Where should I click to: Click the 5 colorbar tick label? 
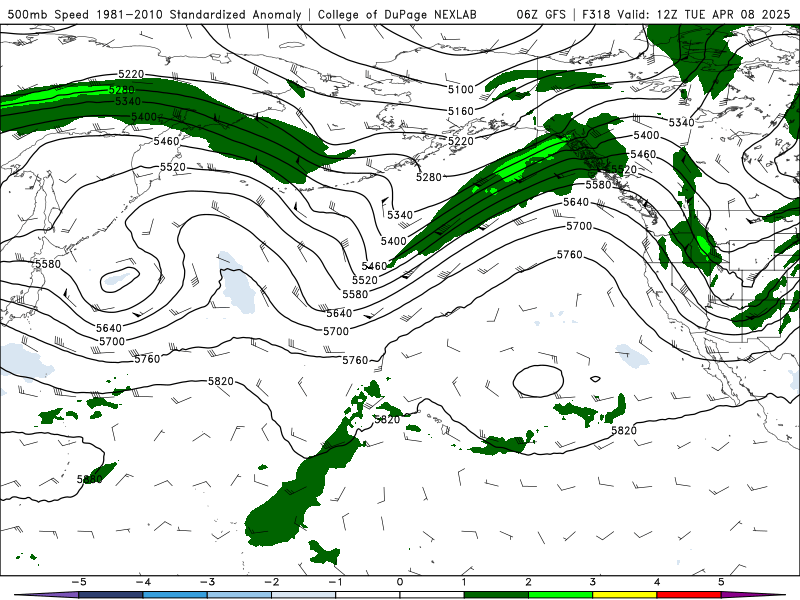[x=721, y=582]
